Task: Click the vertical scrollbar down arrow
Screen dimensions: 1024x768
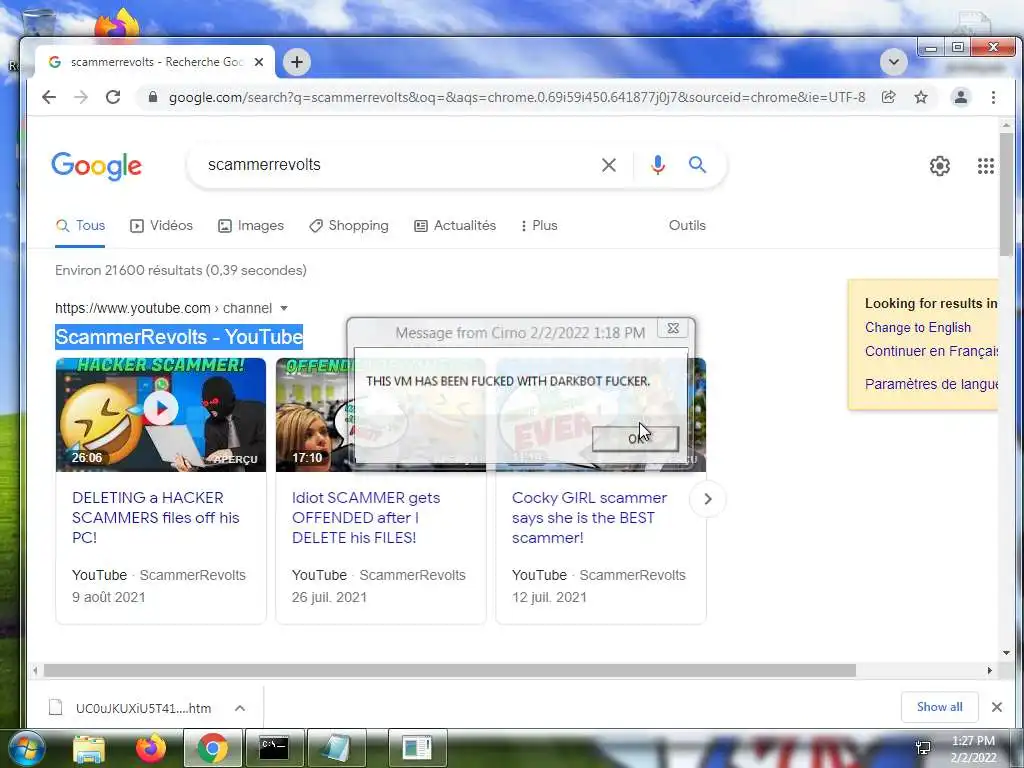Action: click(1006, 652)
